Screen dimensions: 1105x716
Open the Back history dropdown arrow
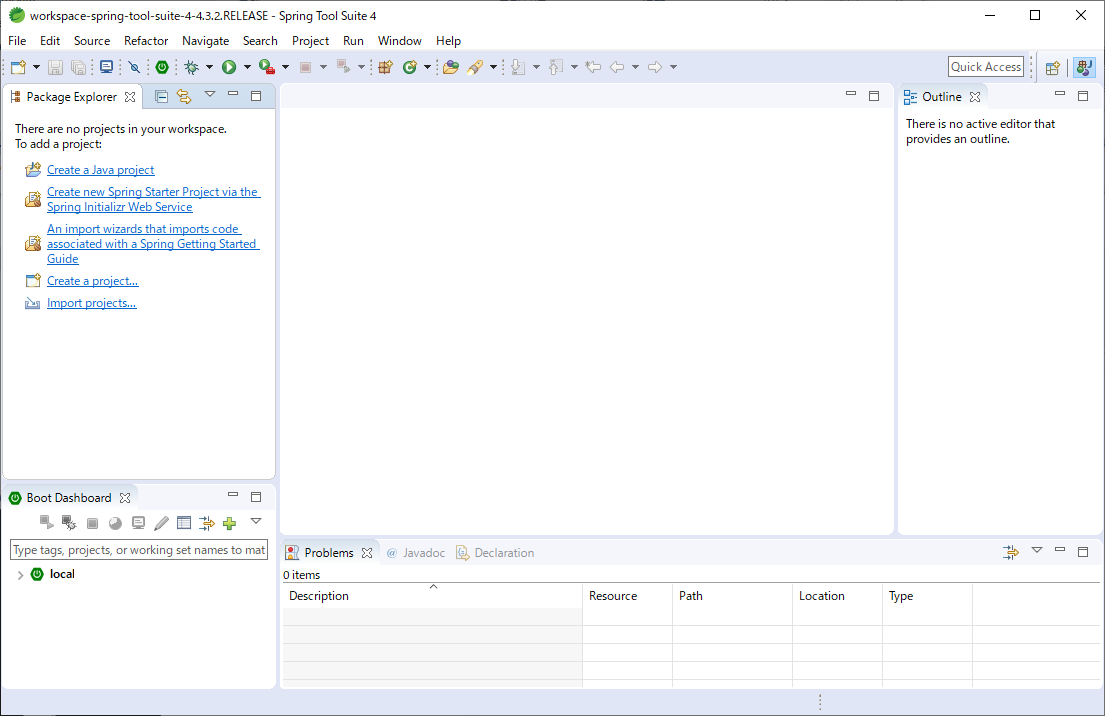coord(636,67)
